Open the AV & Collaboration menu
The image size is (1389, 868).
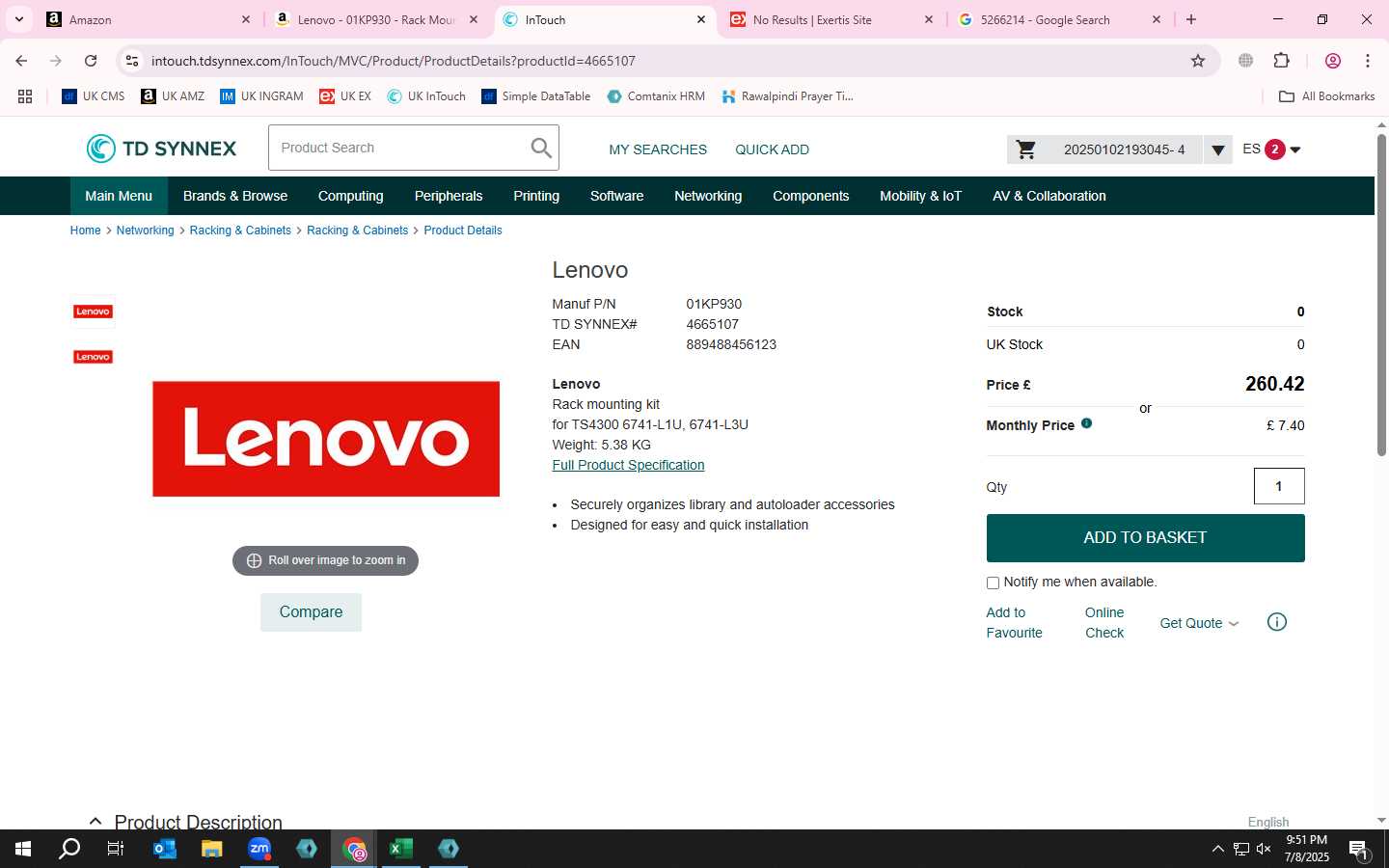[x=1049, y=196]
